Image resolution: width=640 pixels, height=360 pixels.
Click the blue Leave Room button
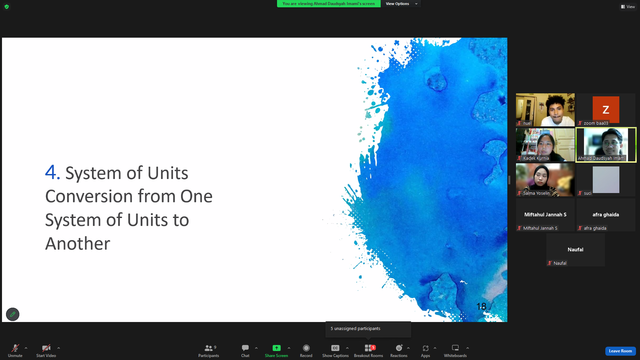(x=620, y=351)
